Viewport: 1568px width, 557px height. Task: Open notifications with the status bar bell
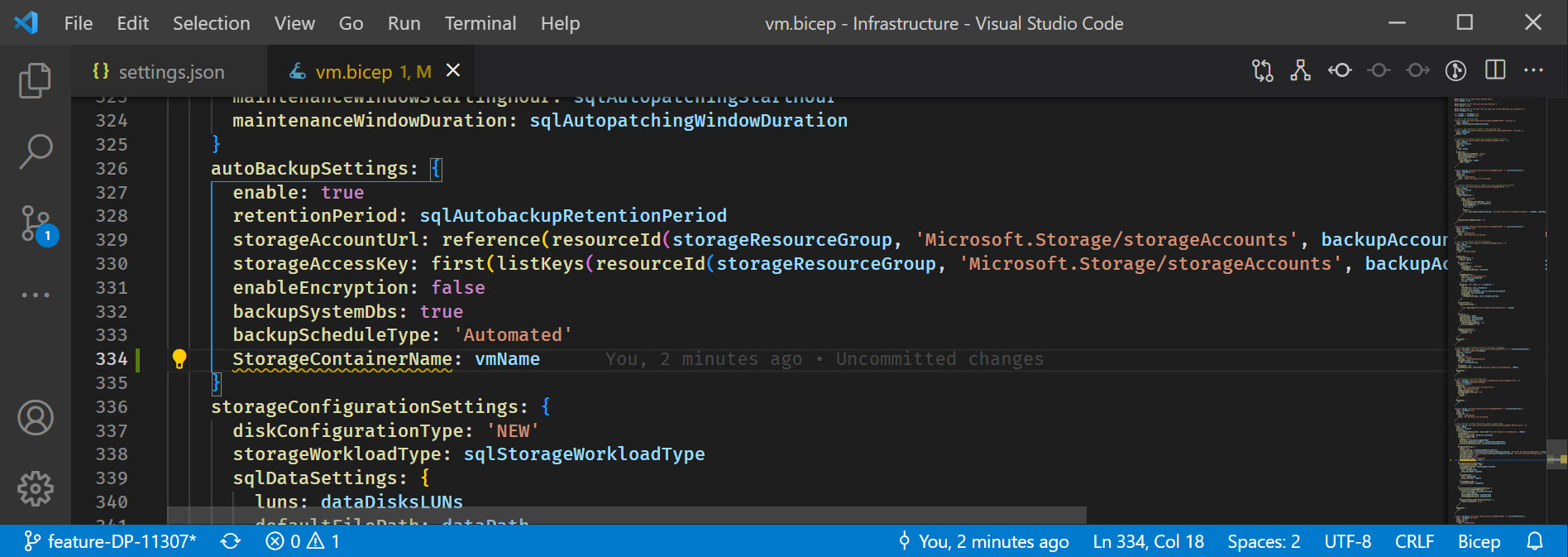1535,541
